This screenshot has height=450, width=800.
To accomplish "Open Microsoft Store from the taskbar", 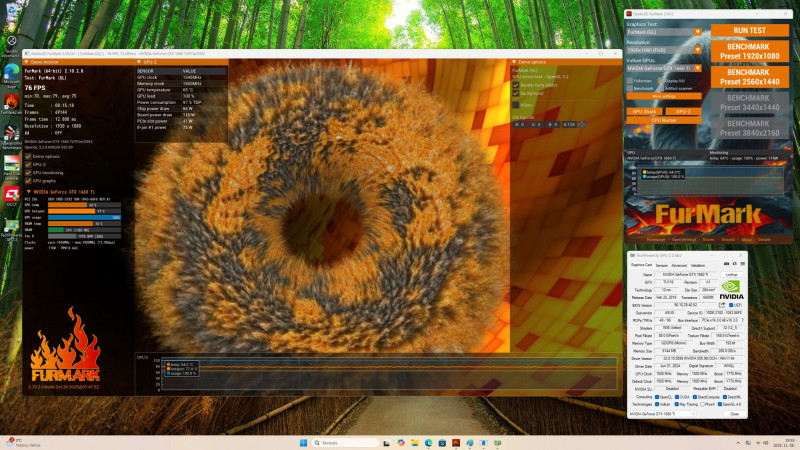I will click(442, 442).
